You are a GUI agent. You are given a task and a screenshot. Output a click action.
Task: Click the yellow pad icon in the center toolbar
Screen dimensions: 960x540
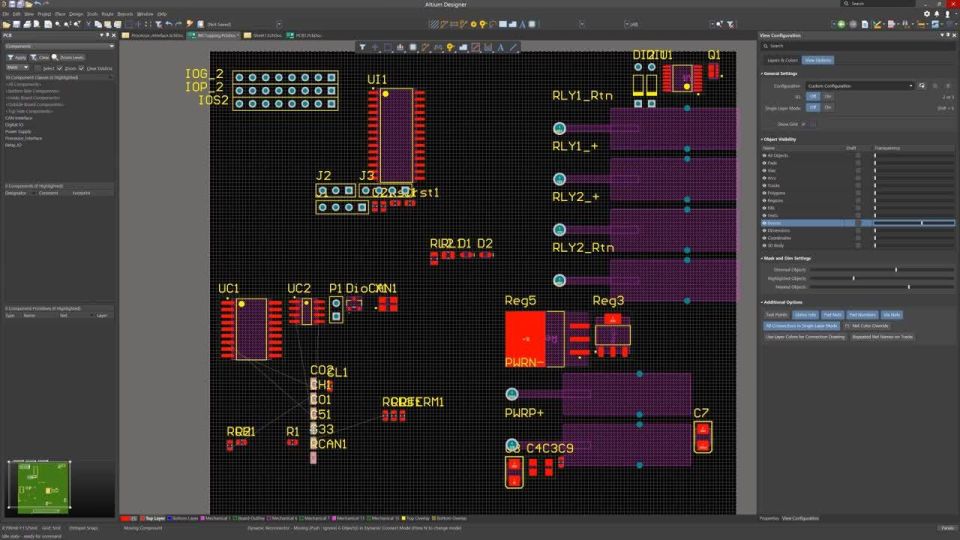pyautogui.click(x=473, y=24)
